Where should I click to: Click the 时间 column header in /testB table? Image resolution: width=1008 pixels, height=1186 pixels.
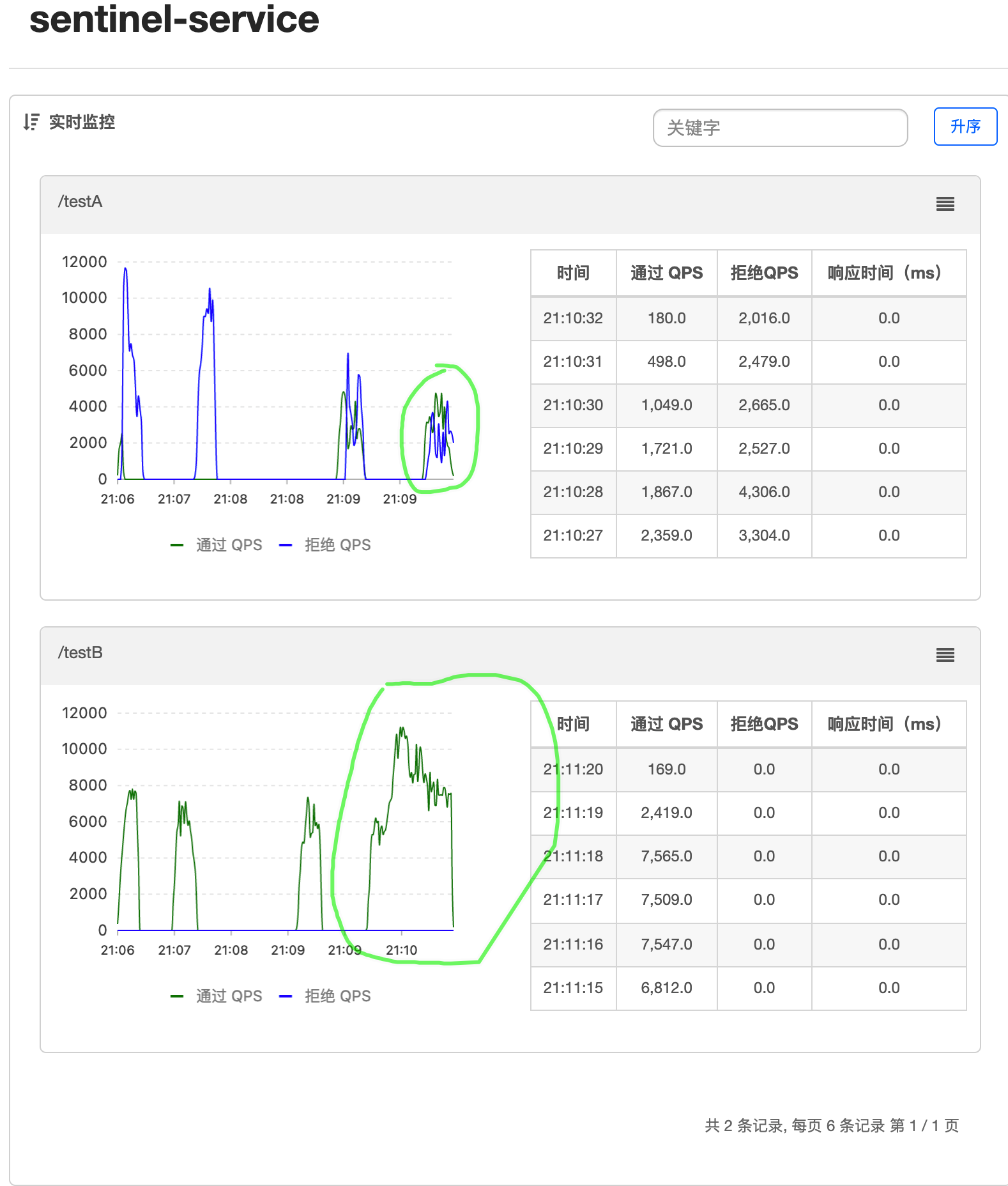(573, 724)
